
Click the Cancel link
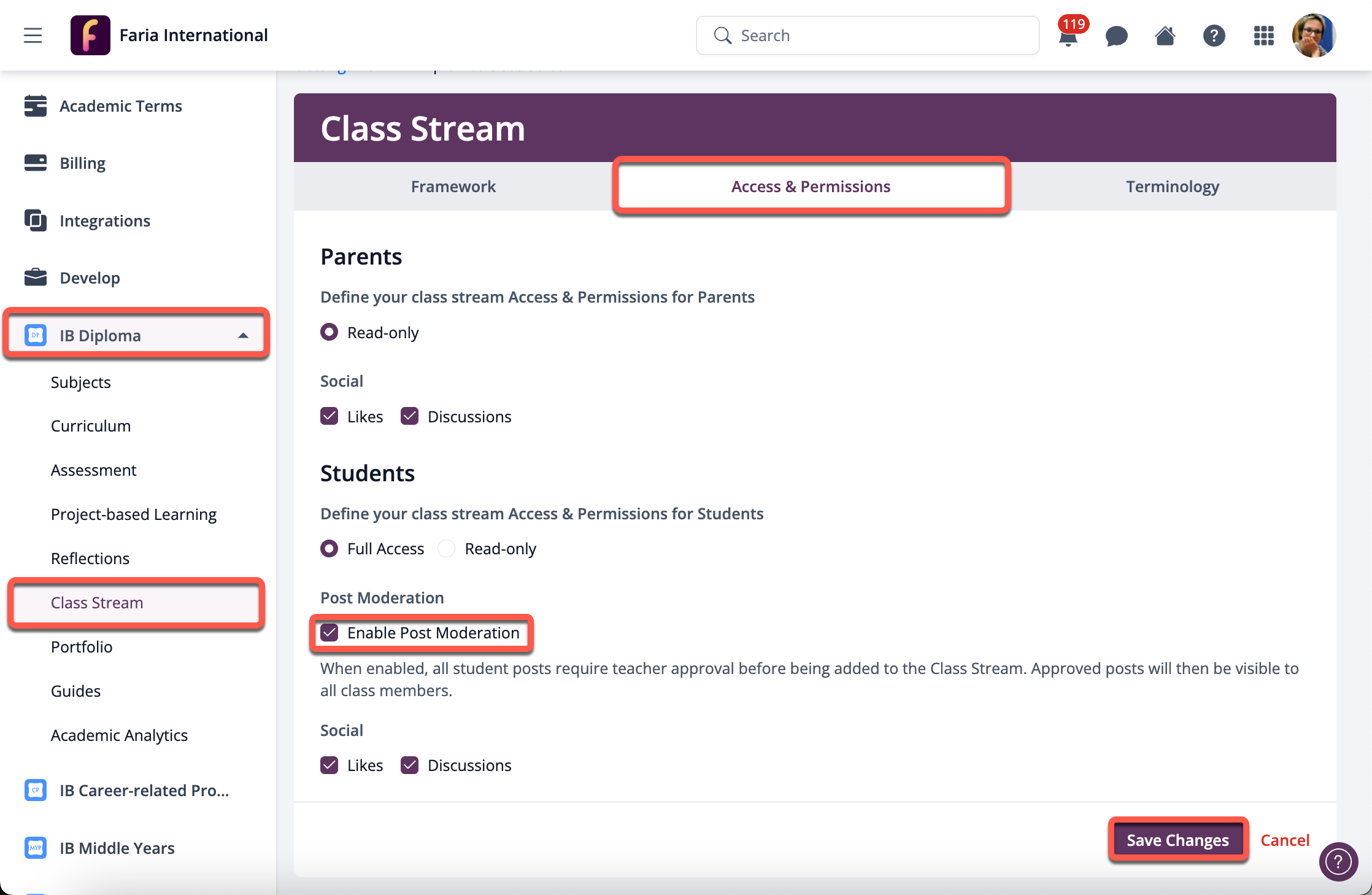[1285, 840]
